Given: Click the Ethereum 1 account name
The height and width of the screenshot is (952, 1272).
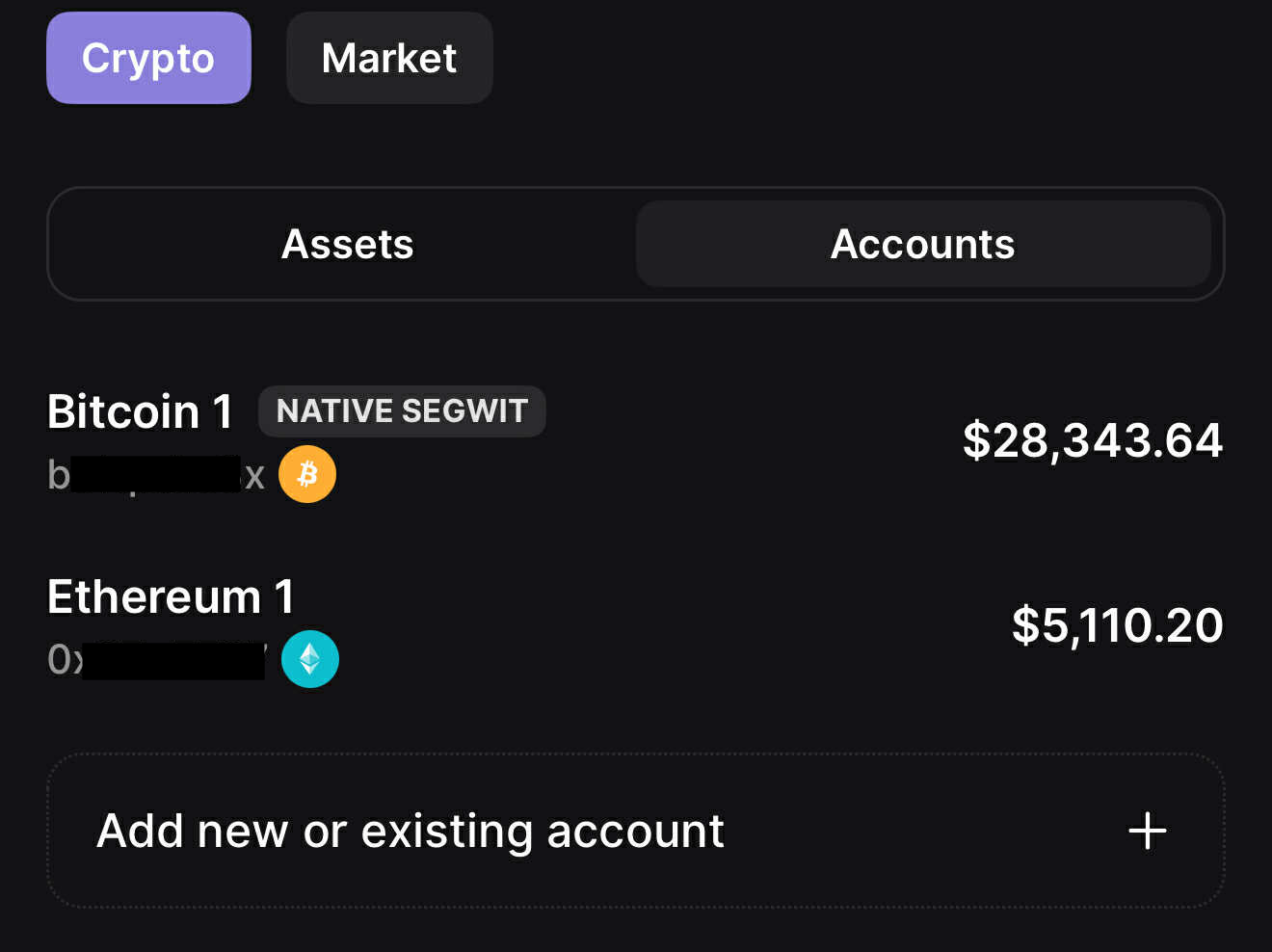Looking at the screenshot, I should tap(171, 596).
